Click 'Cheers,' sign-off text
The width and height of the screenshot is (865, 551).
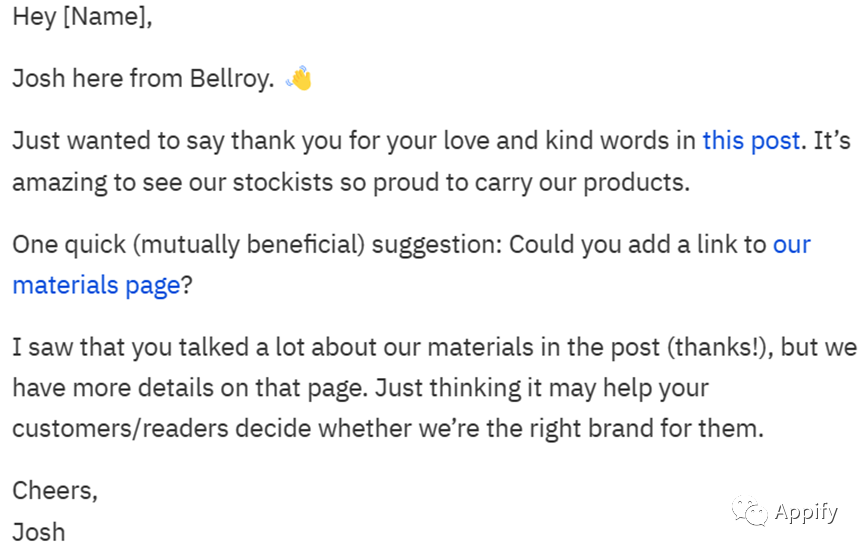(55, 490)
